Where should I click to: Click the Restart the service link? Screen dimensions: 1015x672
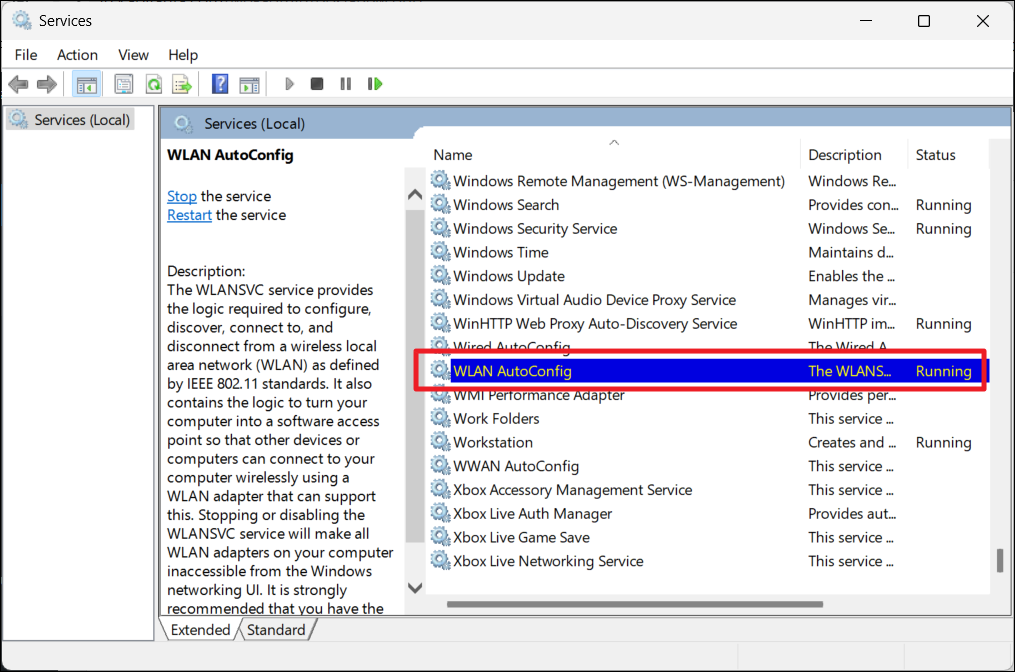click(189, 215)
